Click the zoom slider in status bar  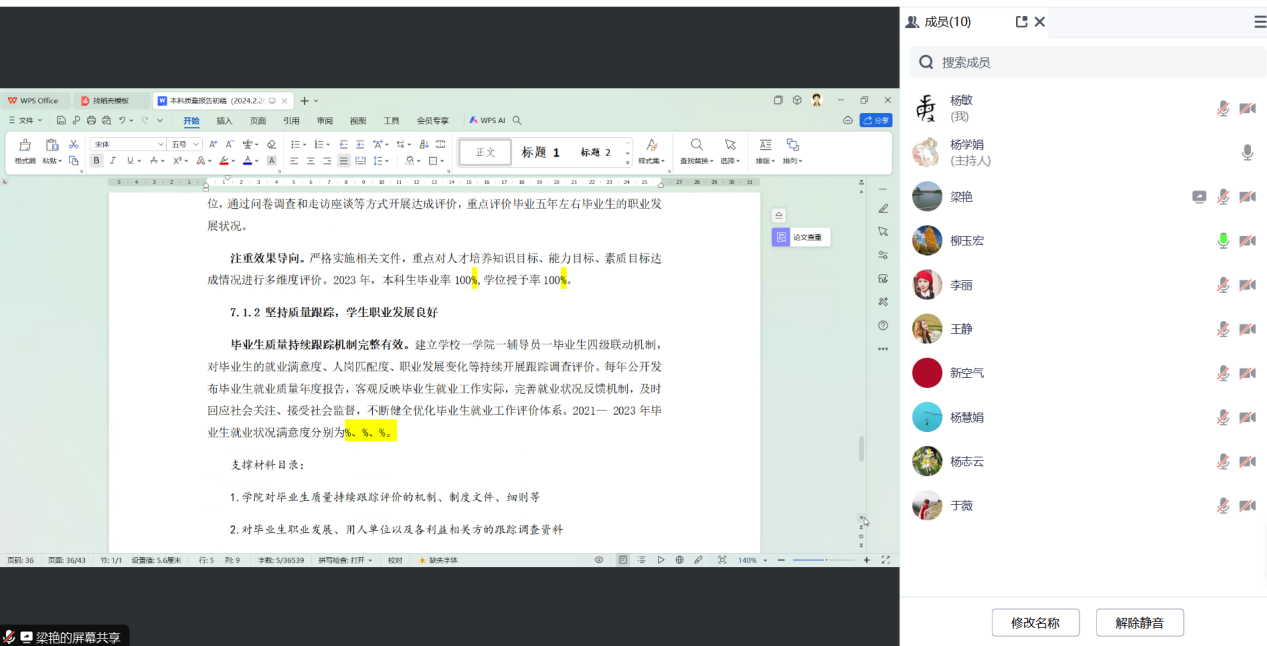click(823, 560)
